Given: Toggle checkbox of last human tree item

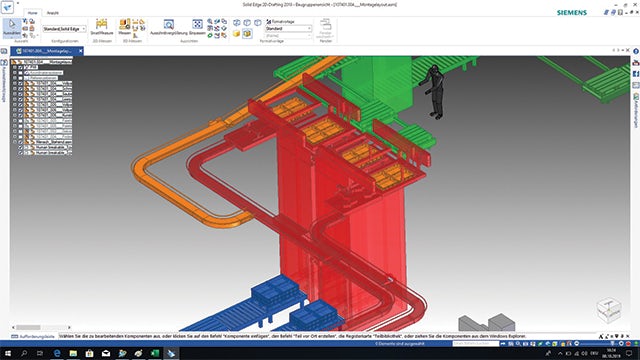Looking at the screenshot, I should click(x=20, y=153).
